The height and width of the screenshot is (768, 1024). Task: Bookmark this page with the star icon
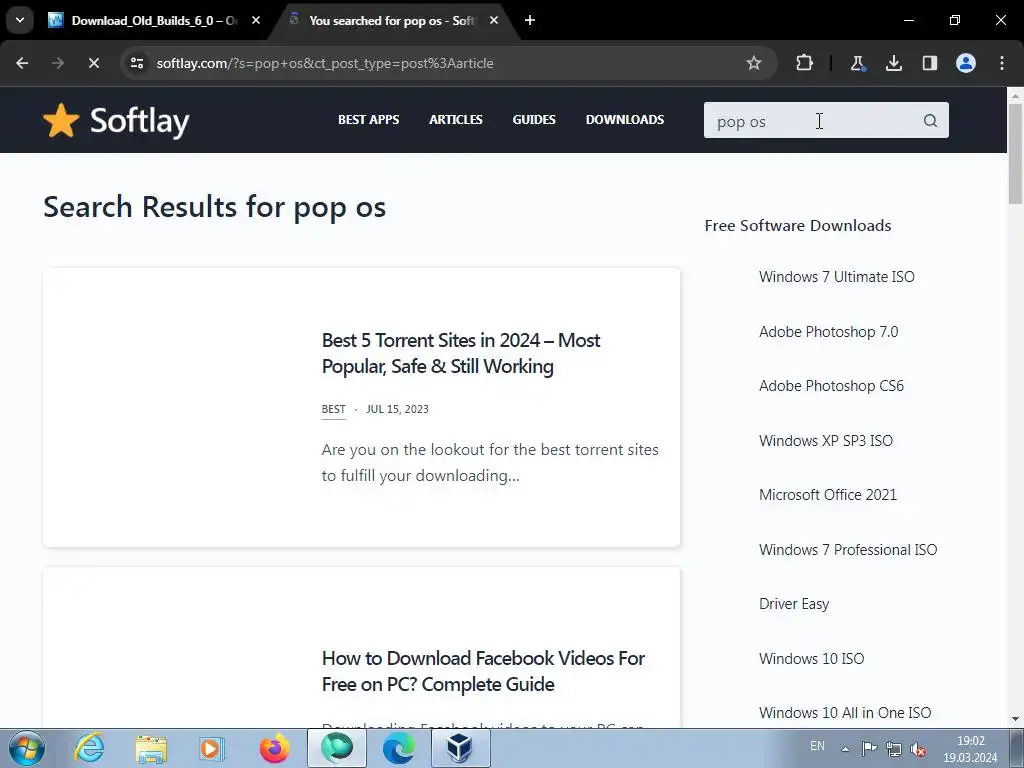click(754, 63)
